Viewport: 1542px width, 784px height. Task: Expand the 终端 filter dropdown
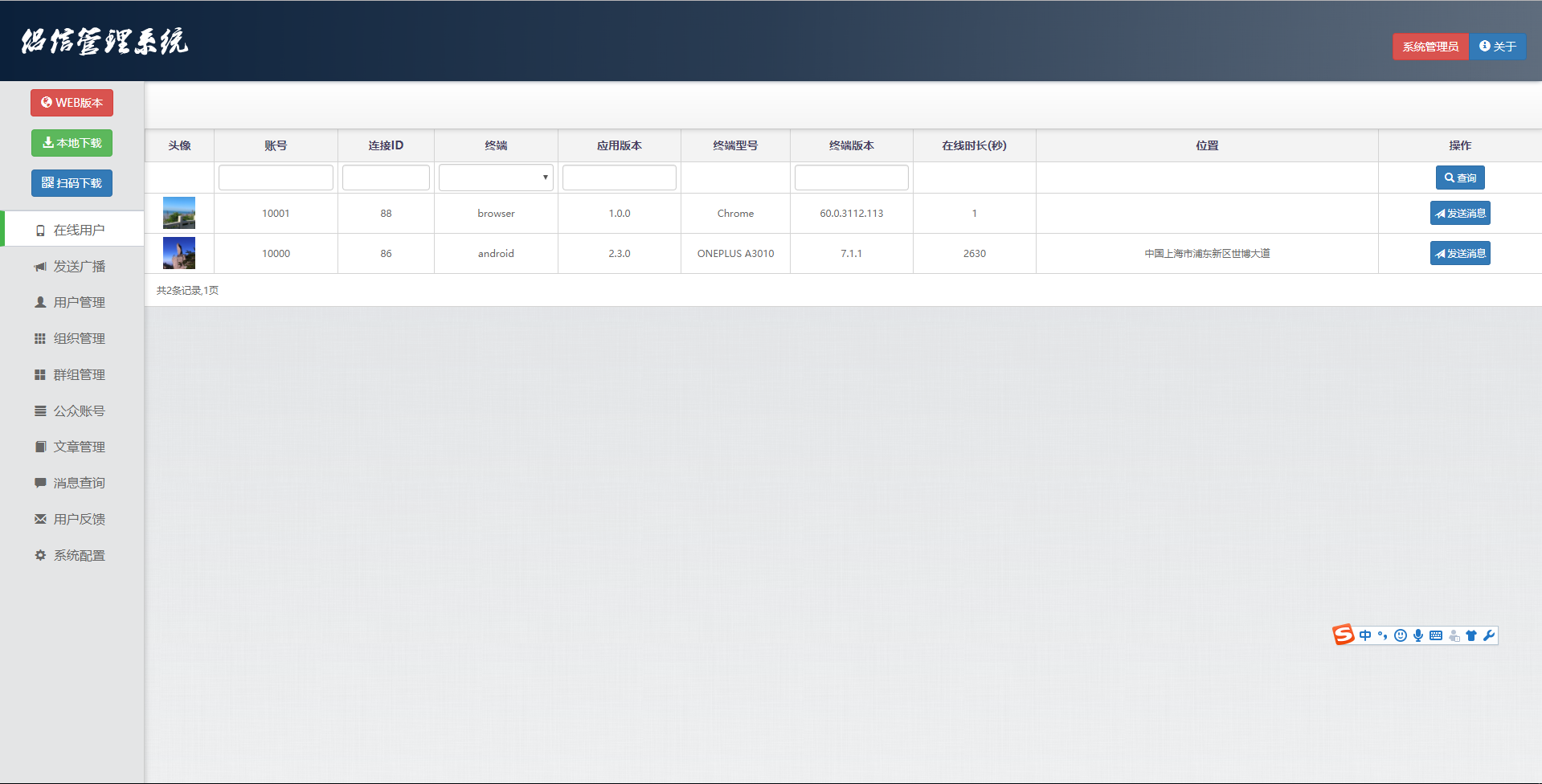point(496,178)
